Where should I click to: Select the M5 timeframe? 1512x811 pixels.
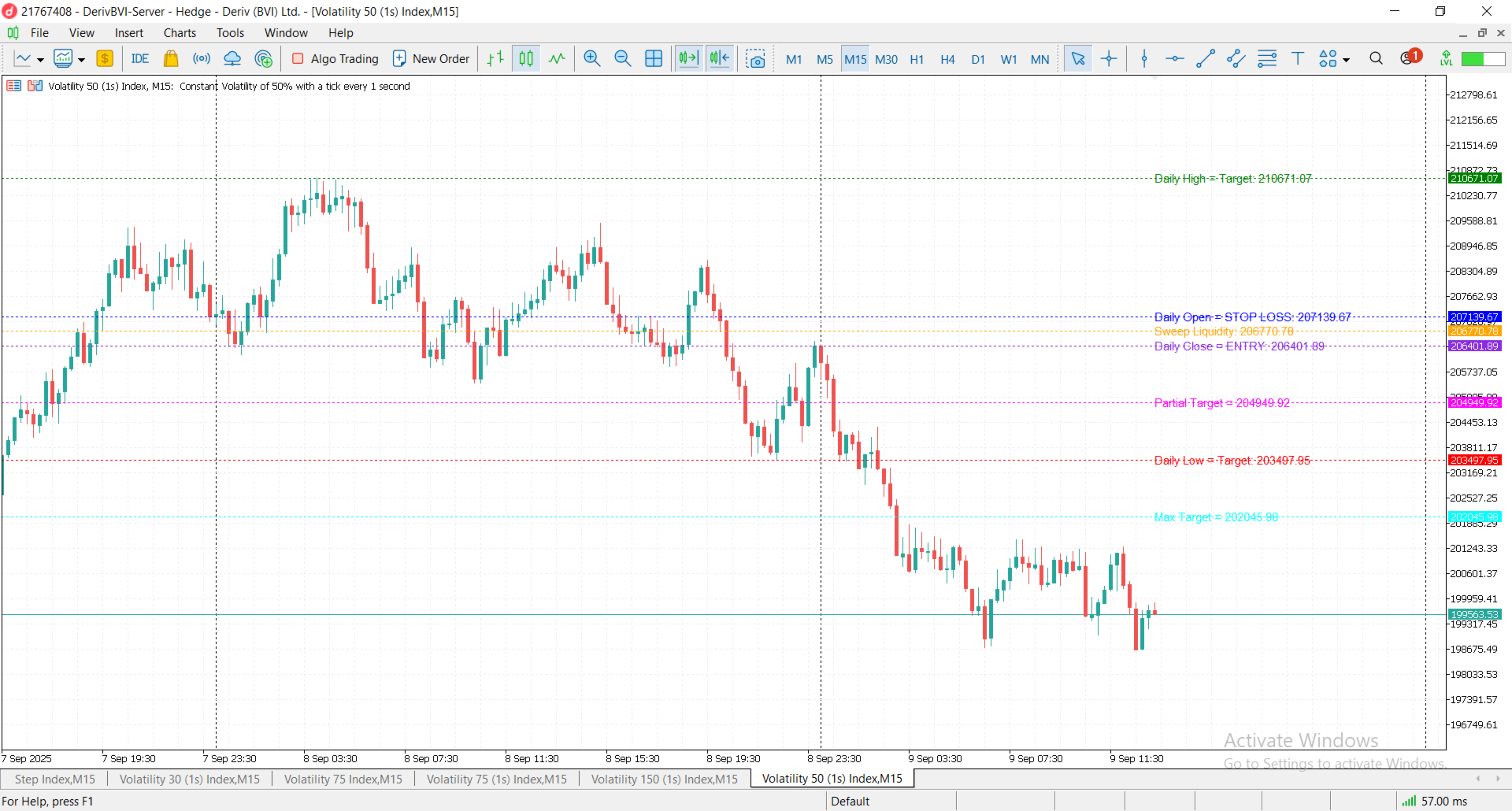(x=825, y=59)
